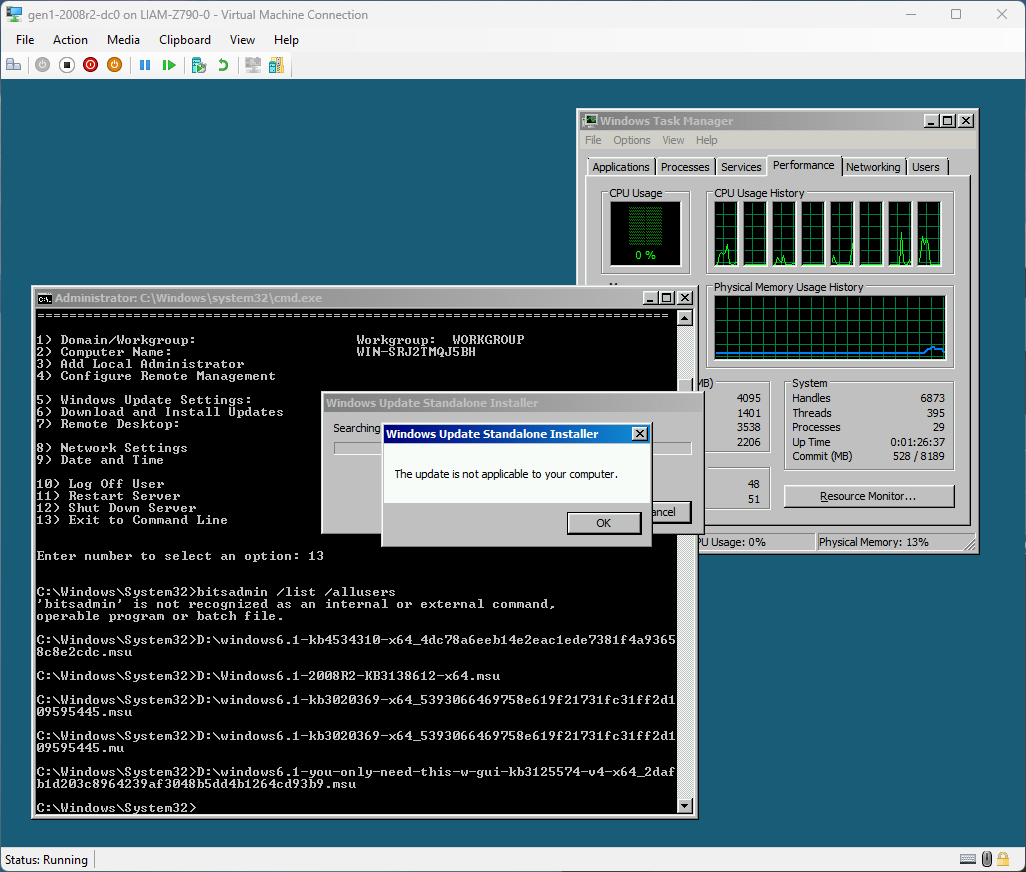The image size is (1026, 872).
Task: Click the cmd window scroll up arrow
Action: pos(684,319)
